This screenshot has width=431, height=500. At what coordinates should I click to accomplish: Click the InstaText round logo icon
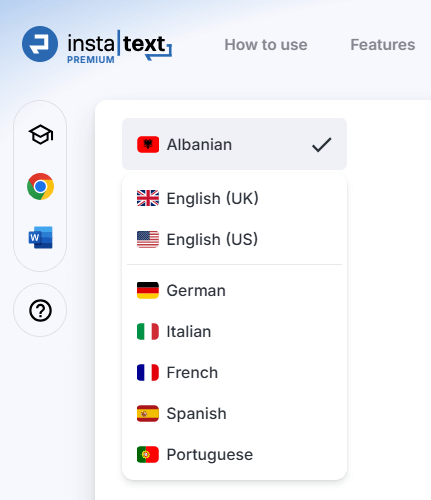[x=40, y=44]
